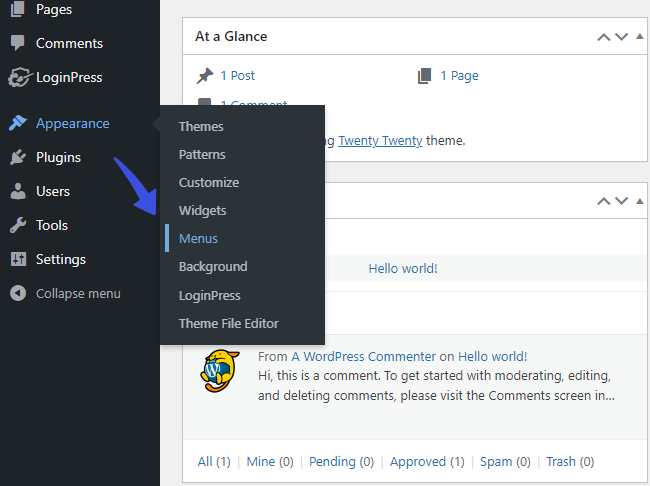Open Themes in Appearance submenu
650x486 pixels.
(201, 126)
